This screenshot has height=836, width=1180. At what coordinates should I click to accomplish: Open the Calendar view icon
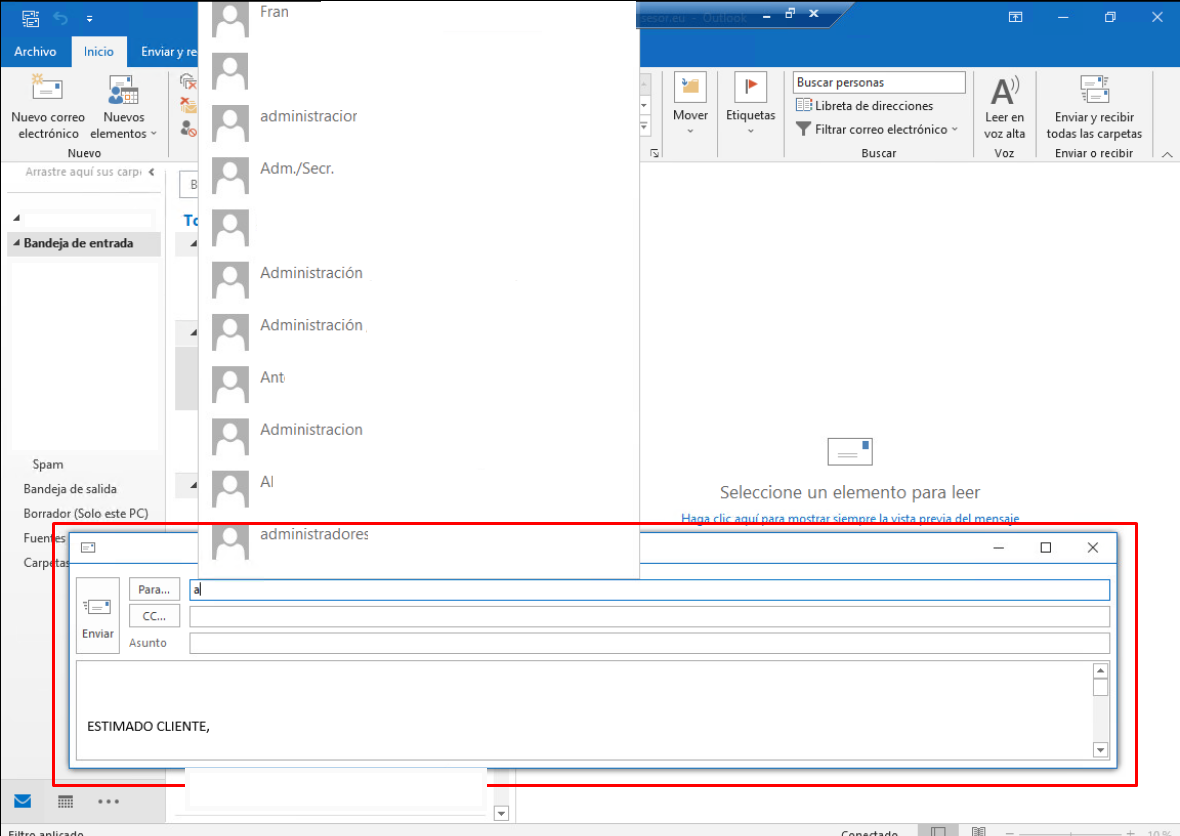[65, 801]
